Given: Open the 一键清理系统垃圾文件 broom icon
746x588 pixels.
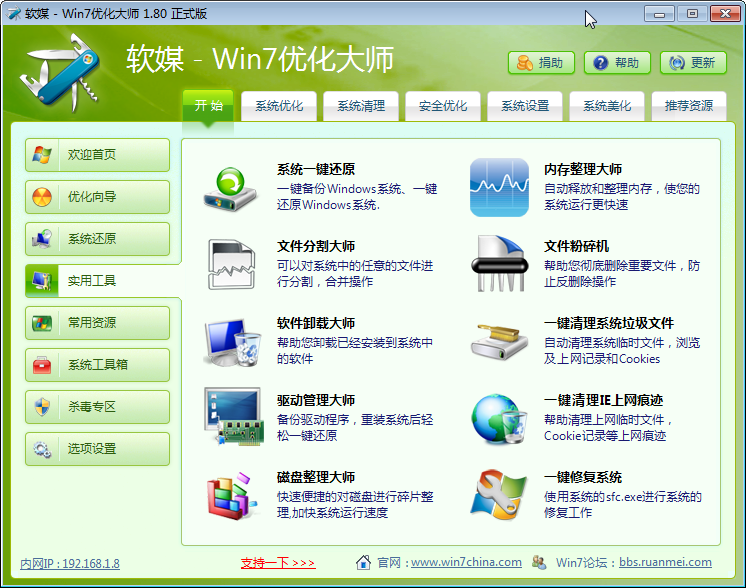Looking at the screenshot, I should pos(499,343).
